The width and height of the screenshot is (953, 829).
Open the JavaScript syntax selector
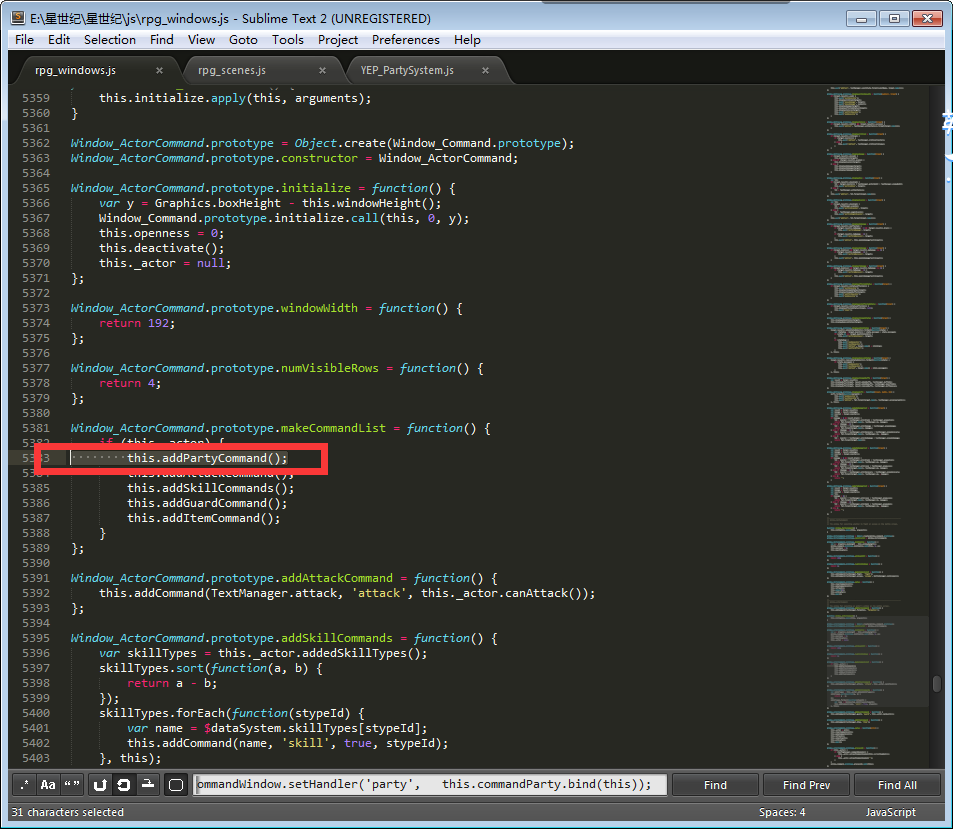pyautogui.click(x=891, y=812)
